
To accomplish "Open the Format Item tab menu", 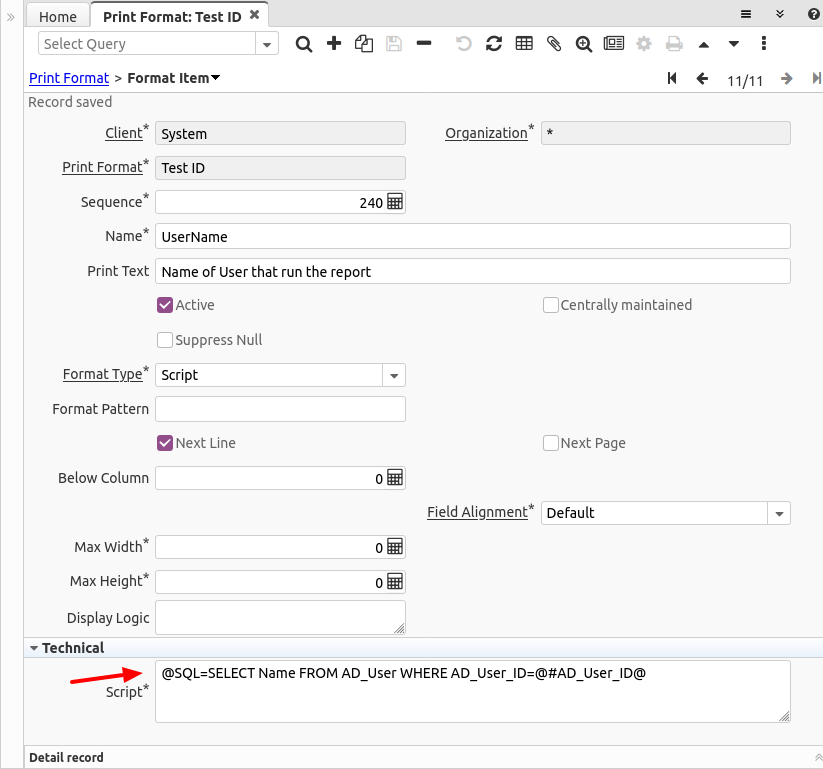I will coord(215,78).
